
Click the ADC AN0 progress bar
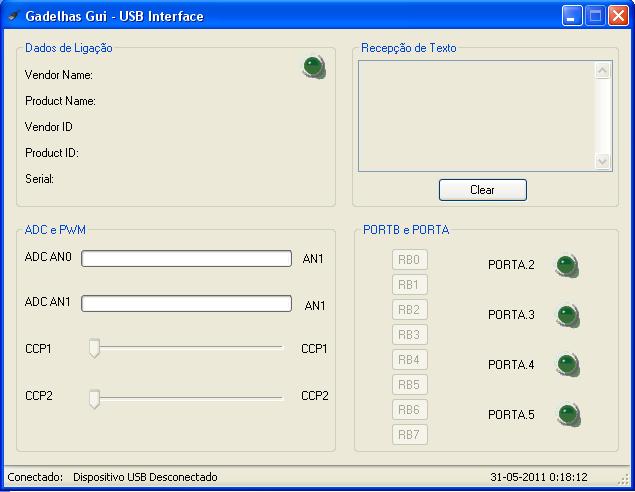186,259
